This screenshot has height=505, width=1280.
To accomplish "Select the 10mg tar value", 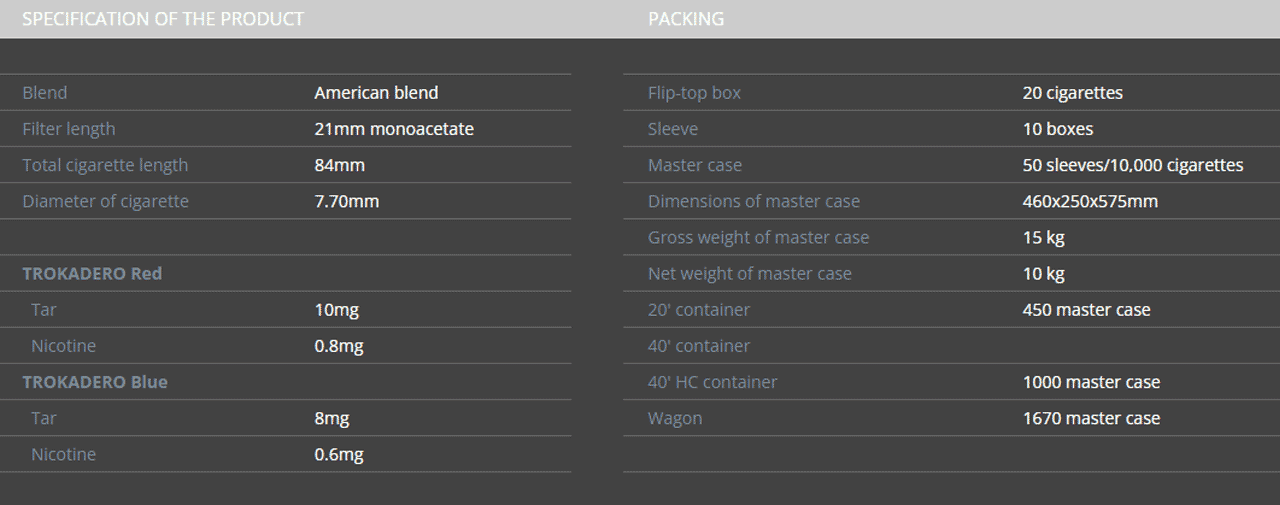I will [336, 310].
